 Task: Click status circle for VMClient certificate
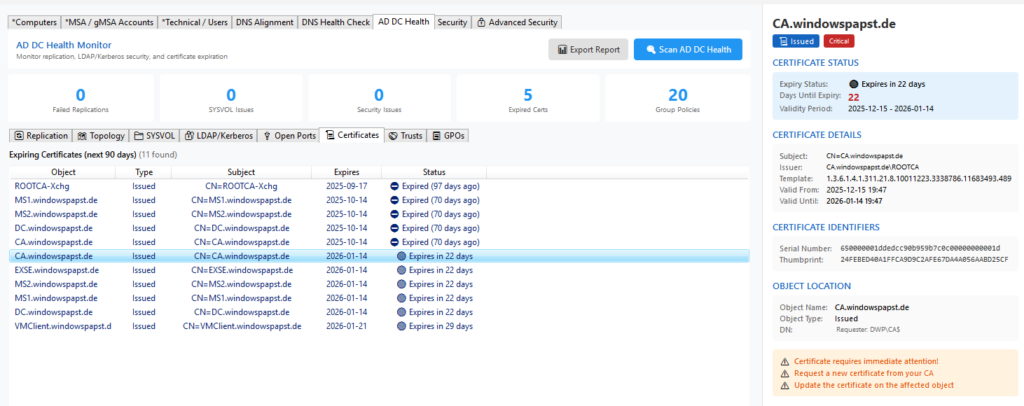pos(402,326)
